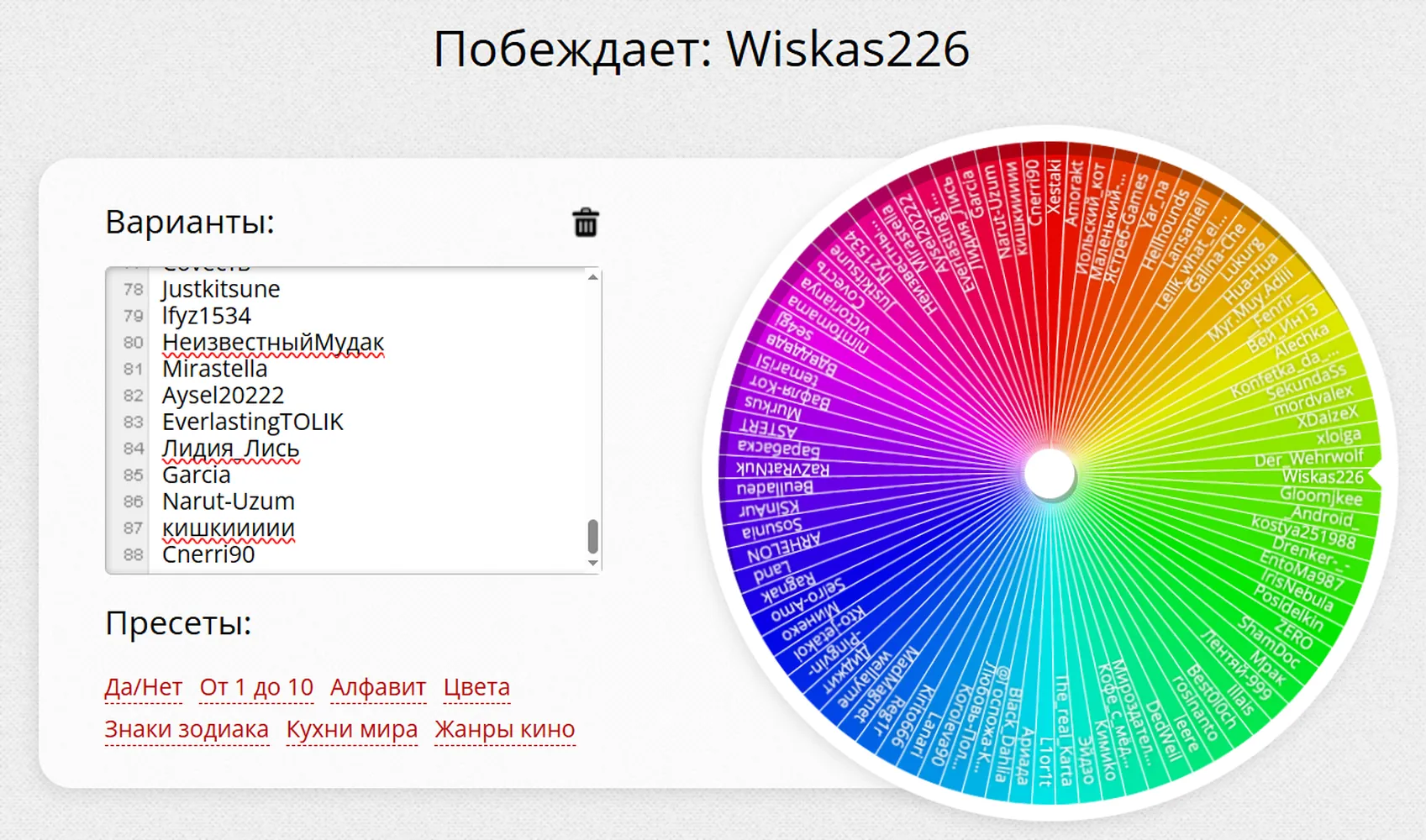This screenshot has height=840, width=1426.
Task: Place cursor on line Narut-Uzum
Action: pyautogui.click(x=229, y=501)
